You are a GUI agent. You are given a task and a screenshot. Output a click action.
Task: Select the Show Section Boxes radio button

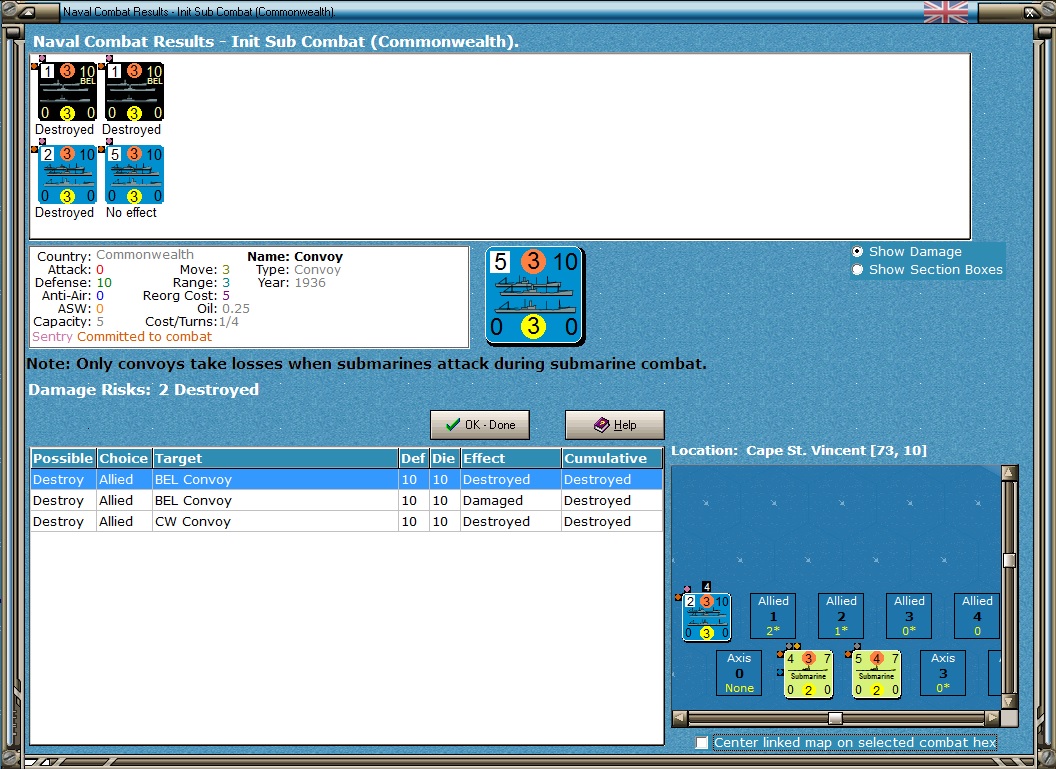[857, 269]
